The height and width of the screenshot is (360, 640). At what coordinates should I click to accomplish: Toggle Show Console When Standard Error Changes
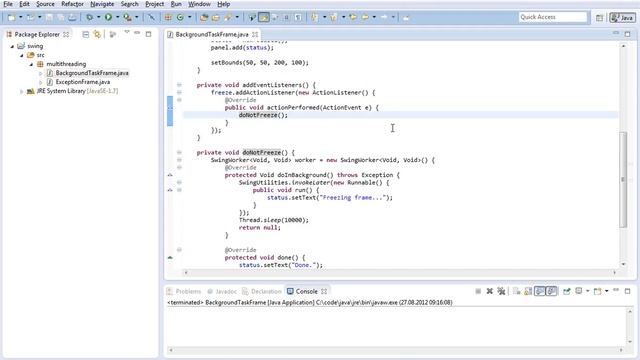coord(551,291)
